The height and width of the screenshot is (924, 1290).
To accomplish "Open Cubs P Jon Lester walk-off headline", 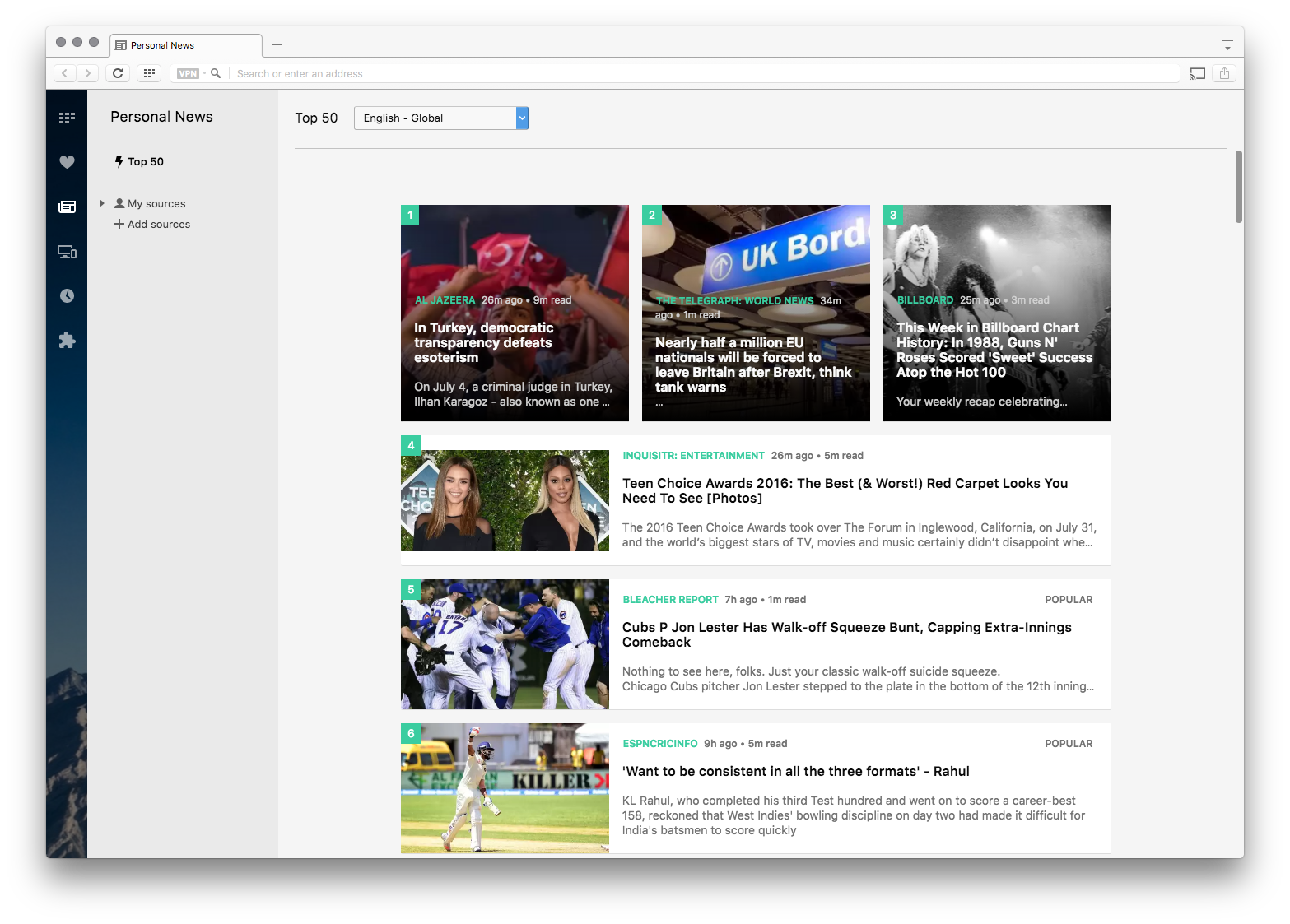I will pyautogui.click(x=846, y=634).
